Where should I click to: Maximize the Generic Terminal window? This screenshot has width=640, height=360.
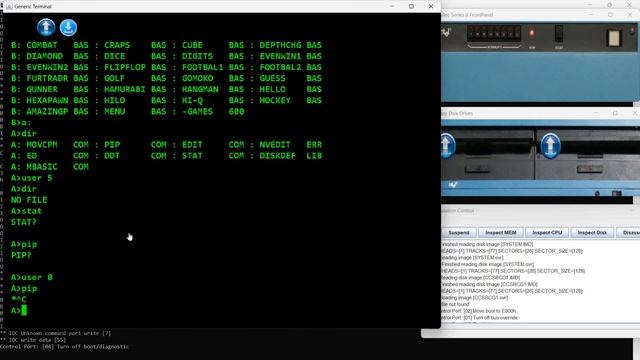(411, 6)
